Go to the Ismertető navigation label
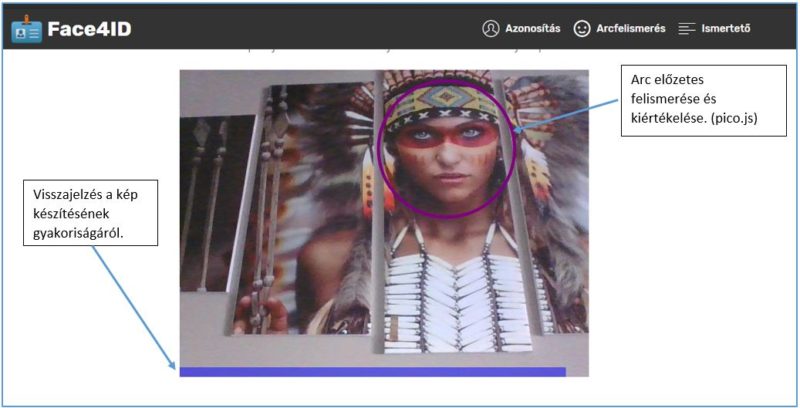Image resolution: width=800 pixels, height=408 pixels. [x=726, y=29]
